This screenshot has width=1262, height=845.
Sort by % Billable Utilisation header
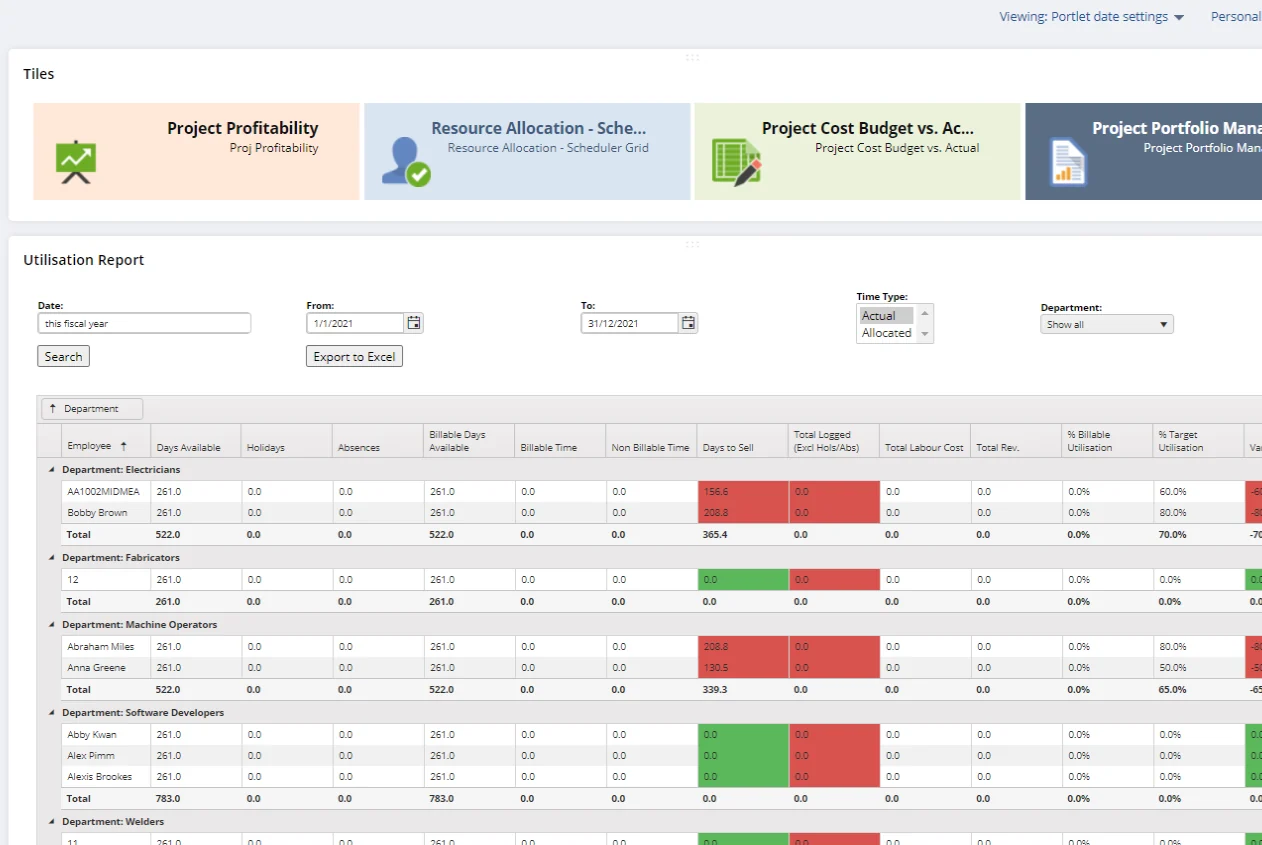coord(1107,441)
